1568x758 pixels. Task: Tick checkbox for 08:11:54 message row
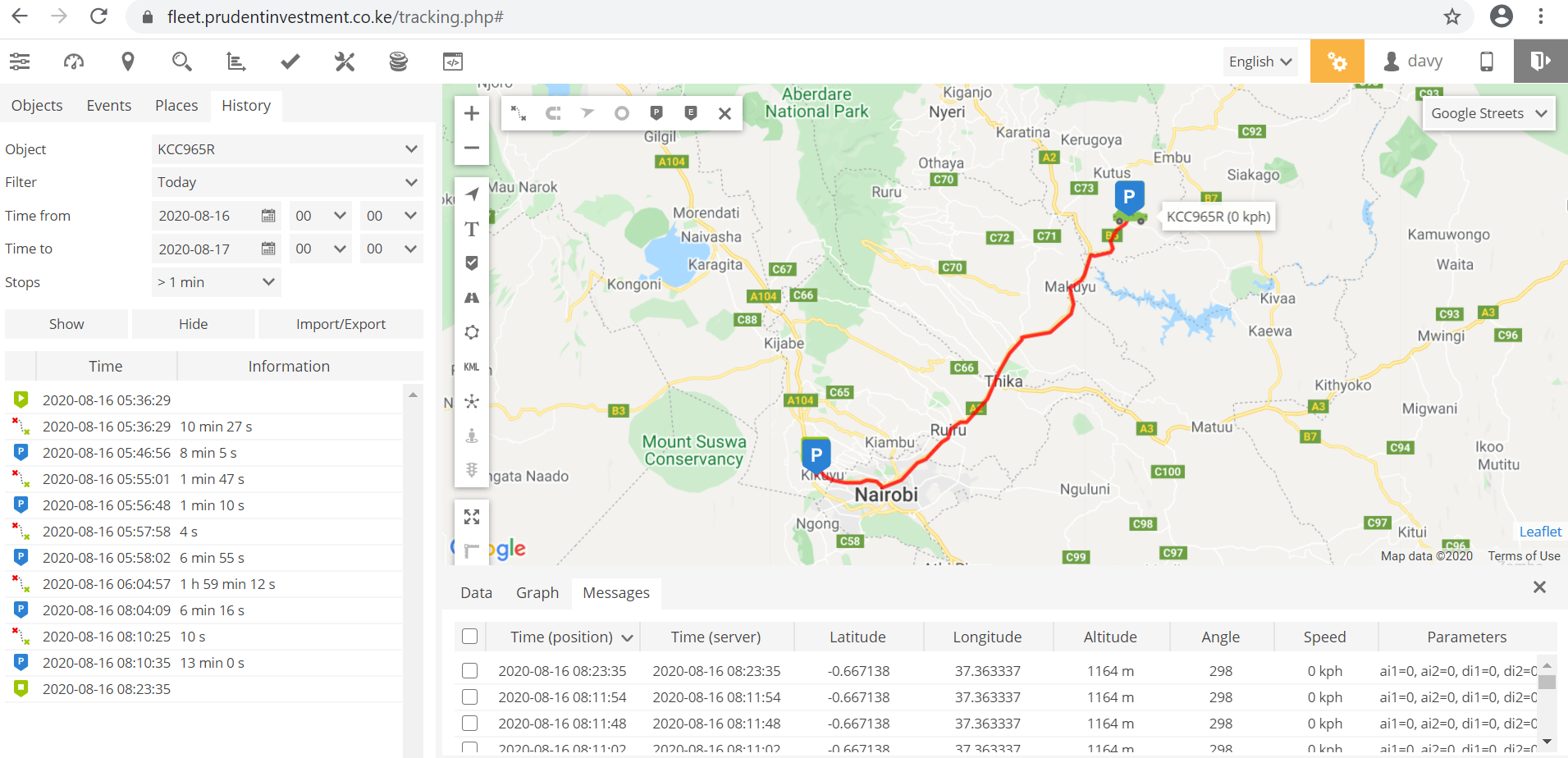470,697
